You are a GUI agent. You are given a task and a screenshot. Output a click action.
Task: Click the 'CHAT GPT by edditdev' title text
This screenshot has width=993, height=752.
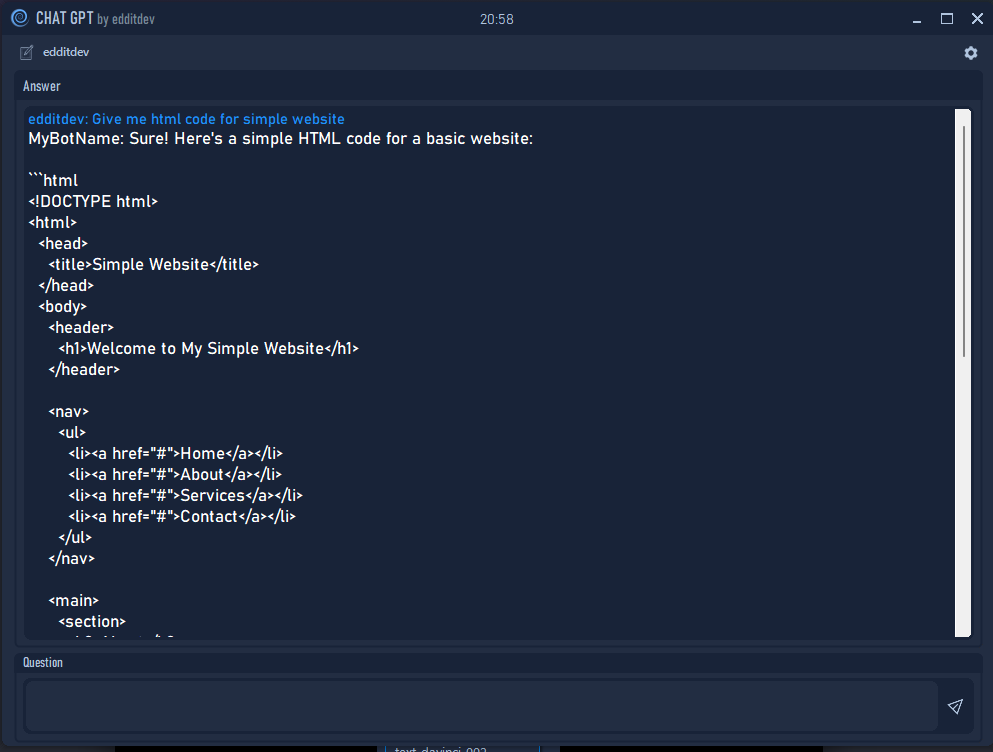tap(96, 18)
